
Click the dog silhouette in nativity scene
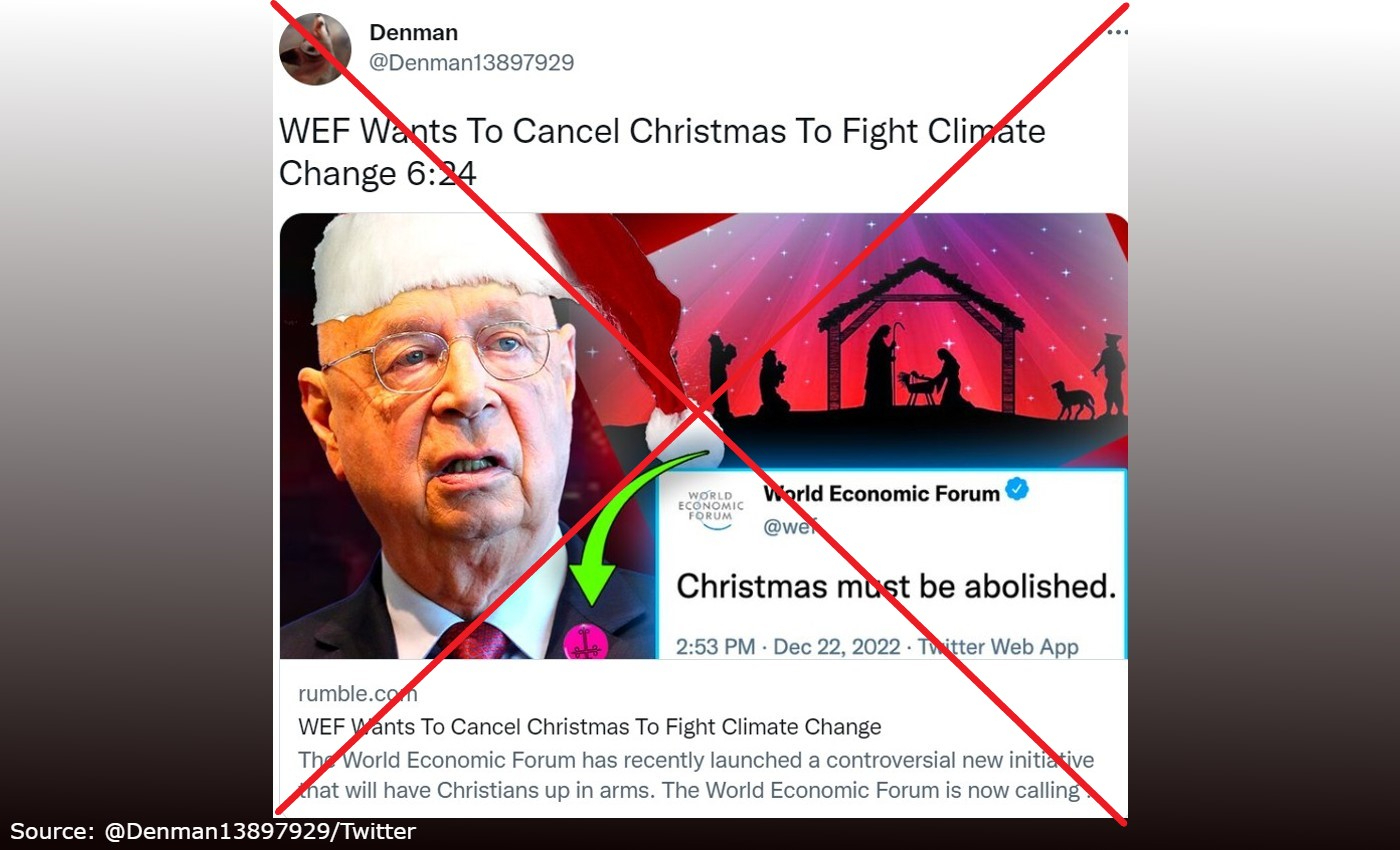1071,399
